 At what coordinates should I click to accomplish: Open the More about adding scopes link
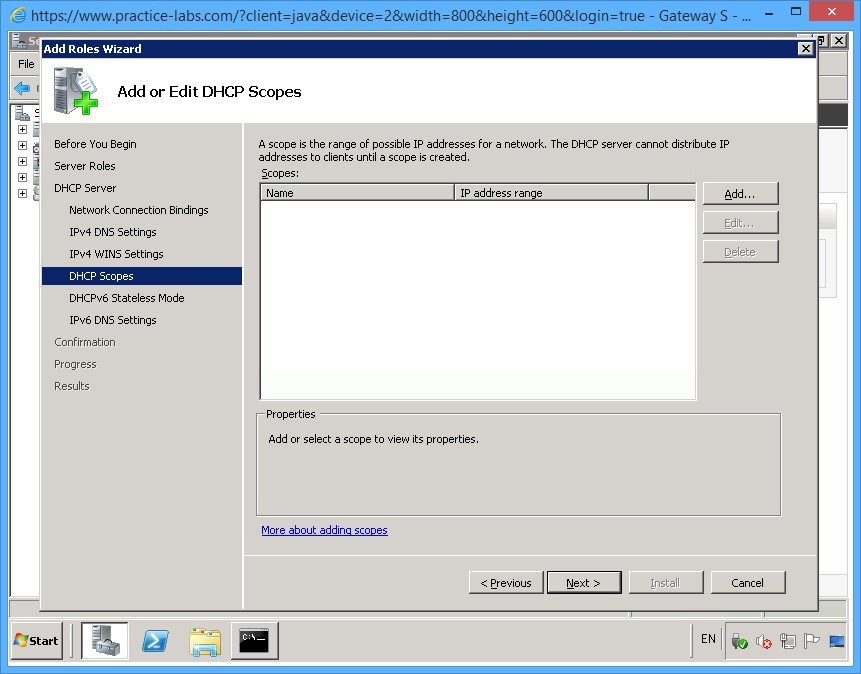click(x=324, y=530)
